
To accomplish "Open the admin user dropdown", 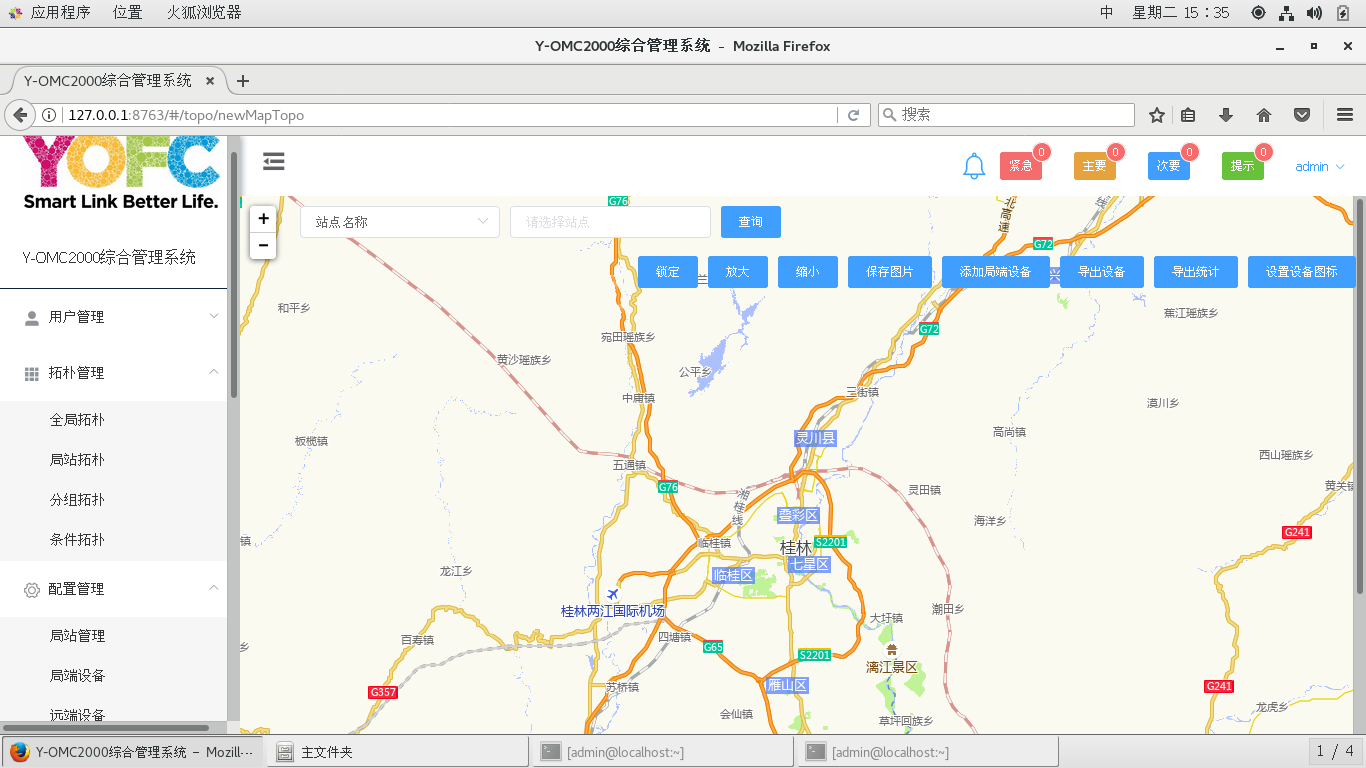I will point(1319,167).
